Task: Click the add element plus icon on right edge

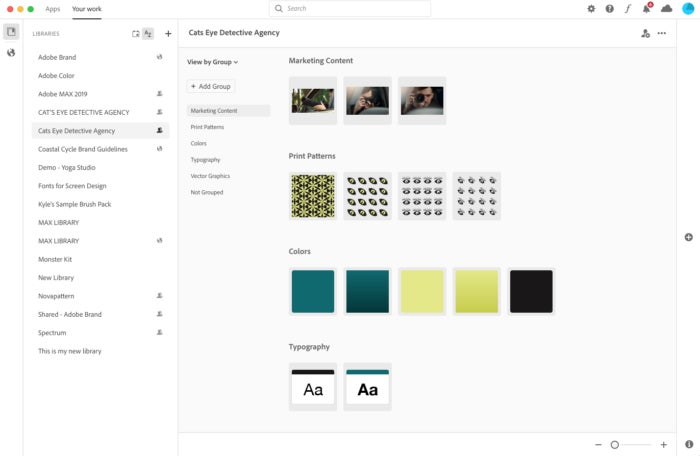Action: click(x=689, y=237)
